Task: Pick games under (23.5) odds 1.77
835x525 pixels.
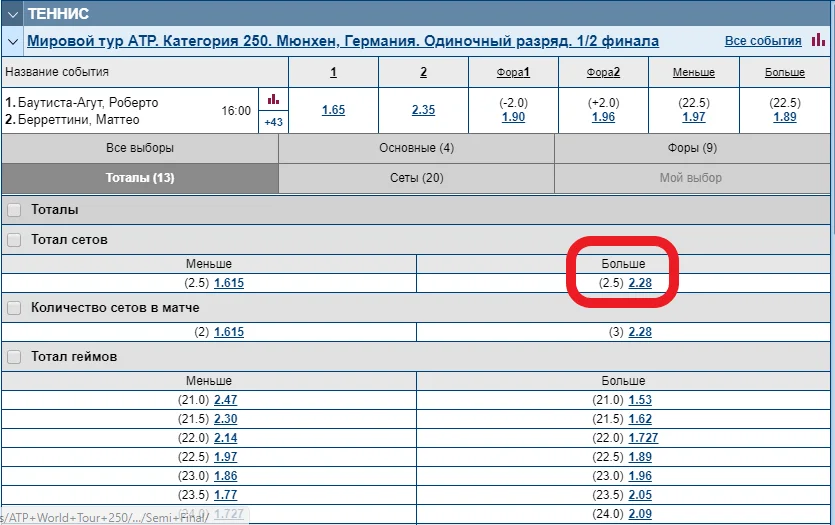Action: pyautogui.click(x=226, y=495)
